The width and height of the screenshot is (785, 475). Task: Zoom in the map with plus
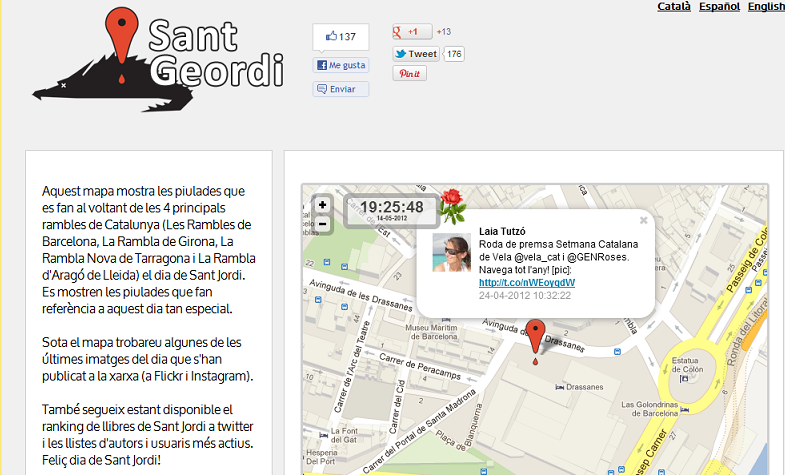322,205
